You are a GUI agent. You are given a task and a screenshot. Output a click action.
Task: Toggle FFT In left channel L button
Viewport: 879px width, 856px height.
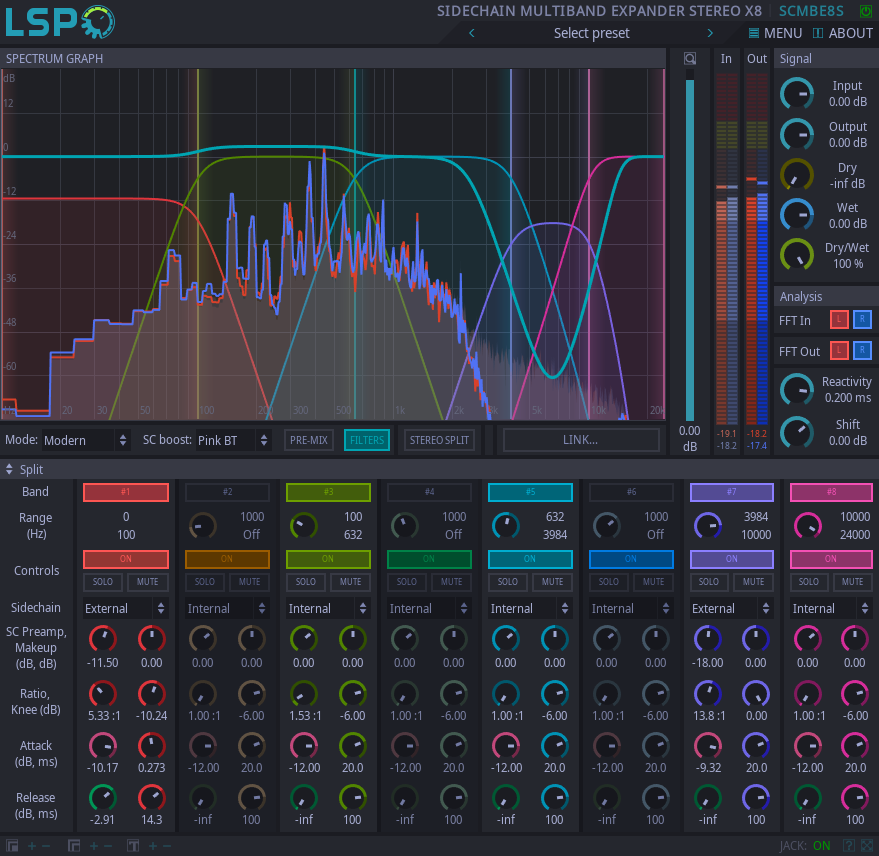click(839, 320)
